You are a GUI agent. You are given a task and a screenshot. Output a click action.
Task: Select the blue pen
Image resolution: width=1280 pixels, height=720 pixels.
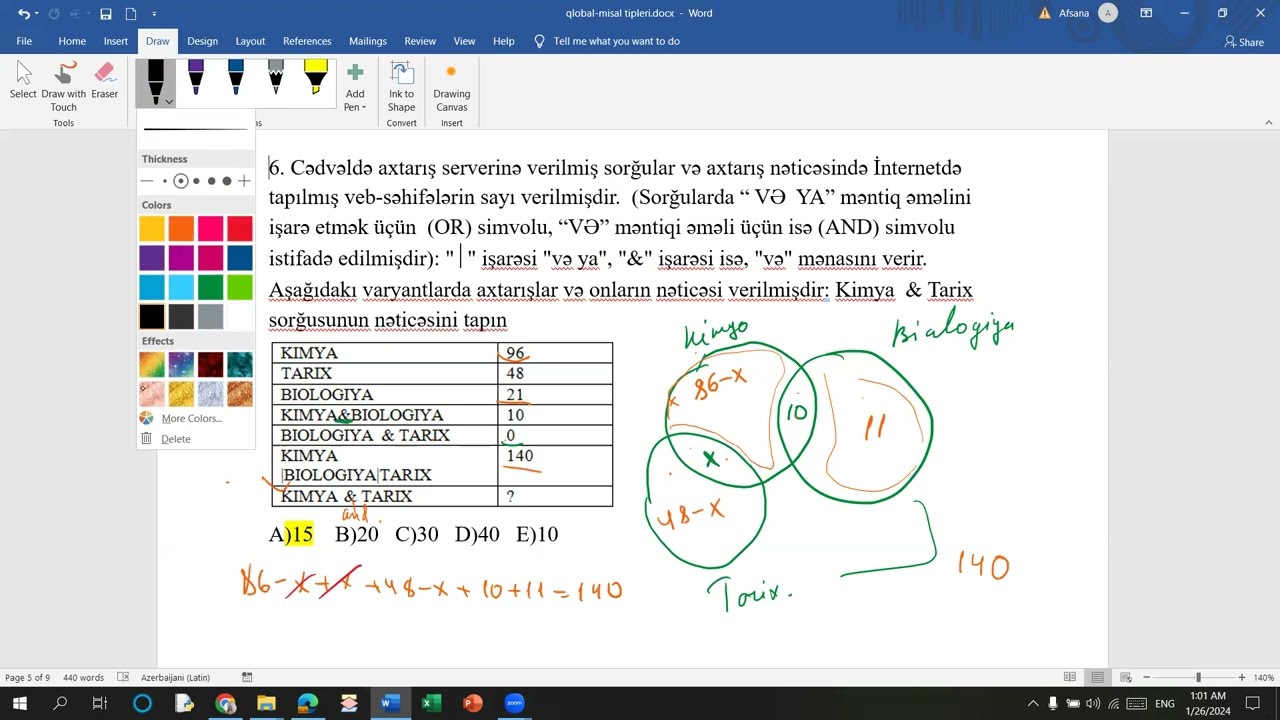[235, 79]
